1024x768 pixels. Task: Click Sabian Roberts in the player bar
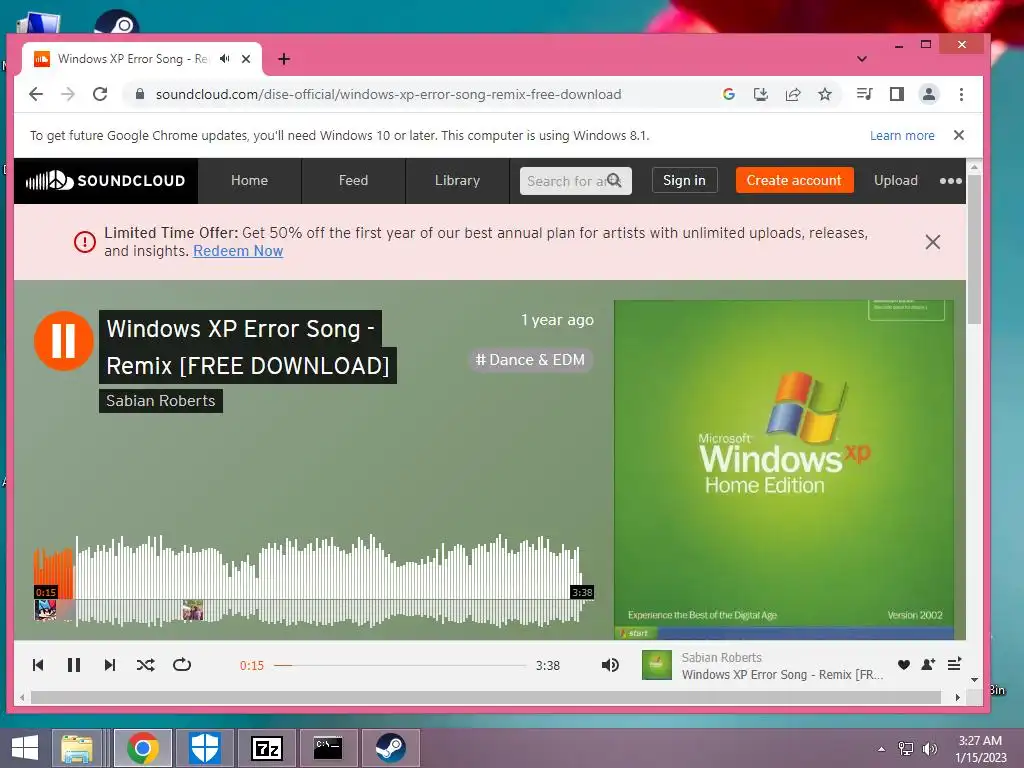click(x=722, y=657)
